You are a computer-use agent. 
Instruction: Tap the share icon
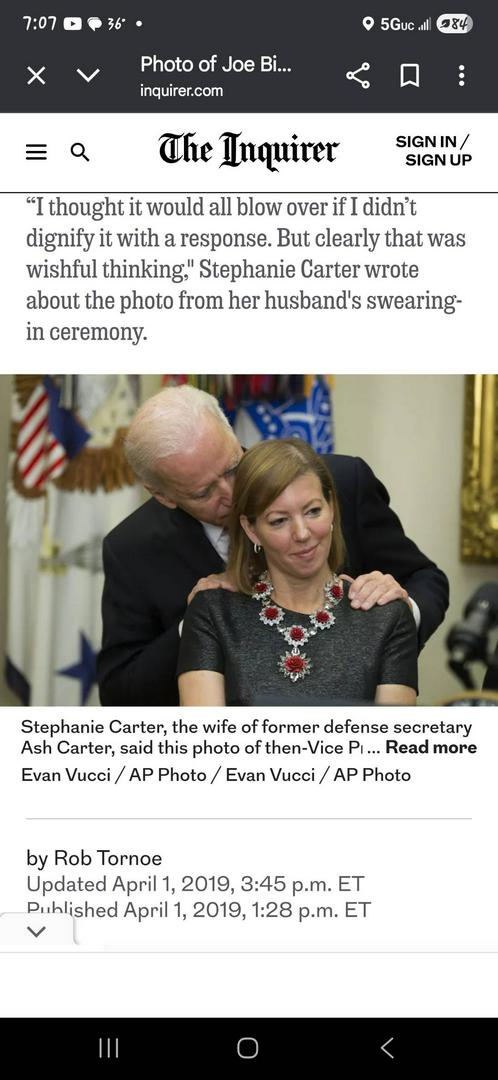coord(357,75)
